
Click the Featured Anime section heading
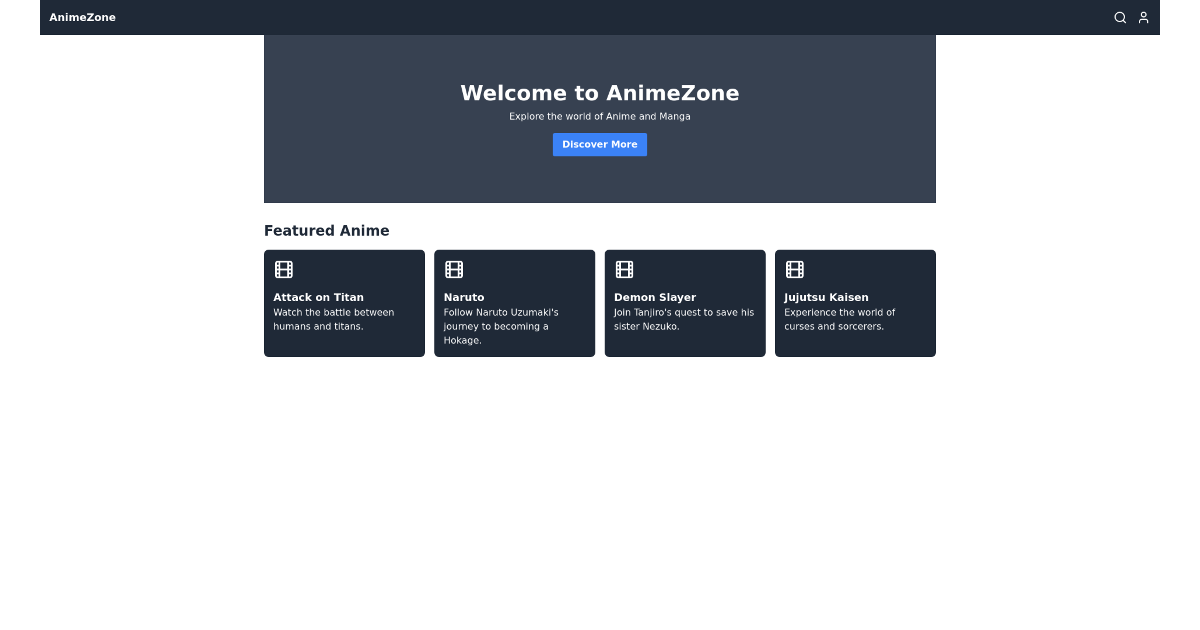tap(326, 230)
